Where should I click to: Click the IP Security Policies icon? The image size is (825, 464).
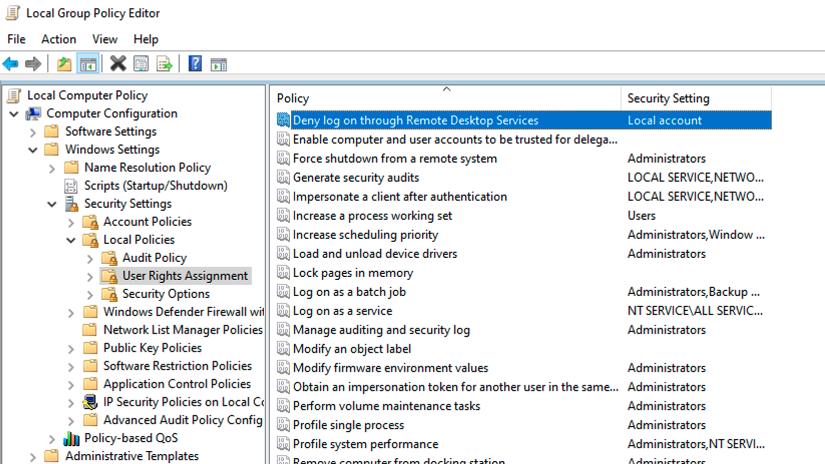coord(90,402)
